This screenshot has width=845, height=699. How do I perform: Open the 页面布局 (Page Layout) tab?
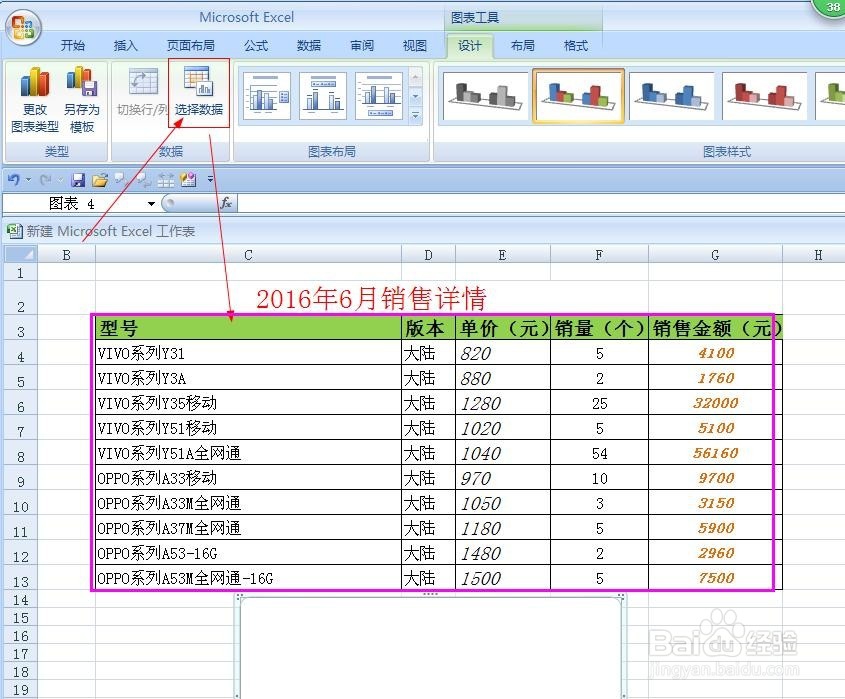click(190, 46)
